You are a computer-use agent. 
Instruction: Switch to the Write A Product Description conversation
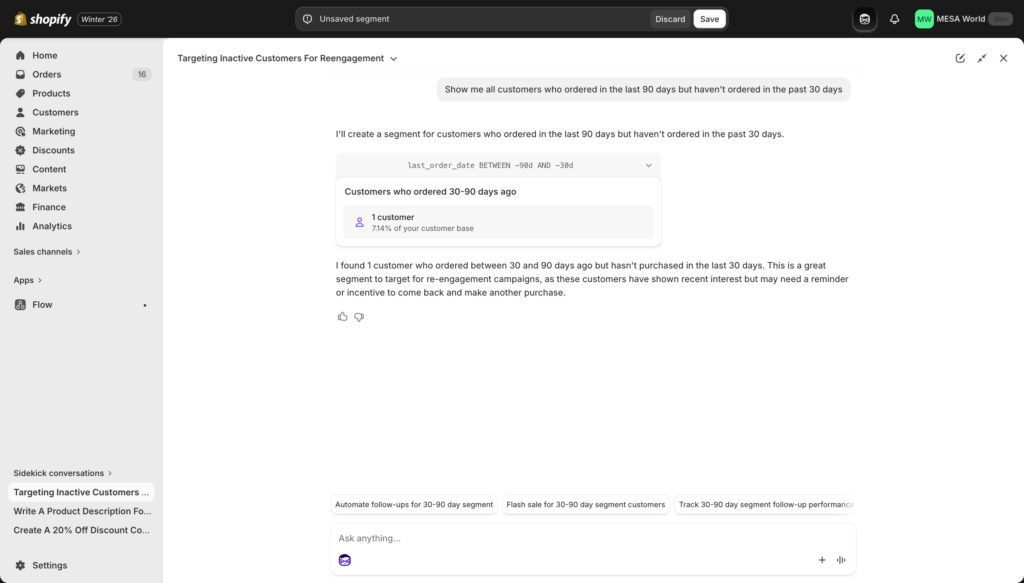pos(80,511)
